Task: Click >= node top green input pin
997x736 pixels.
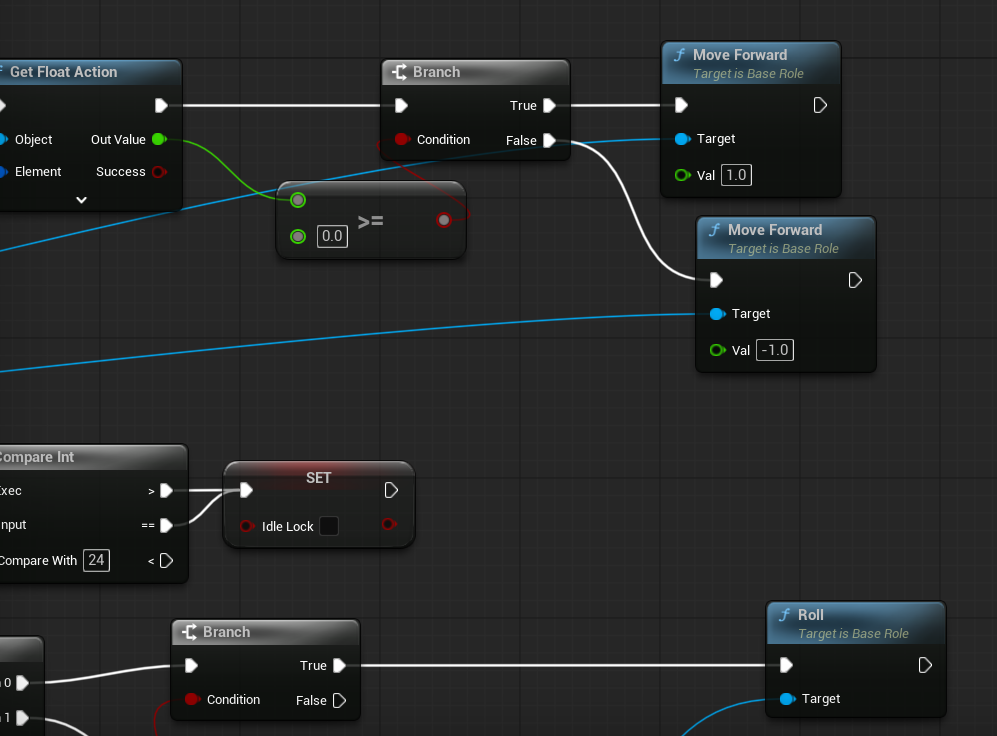Action: pos(298,200)
